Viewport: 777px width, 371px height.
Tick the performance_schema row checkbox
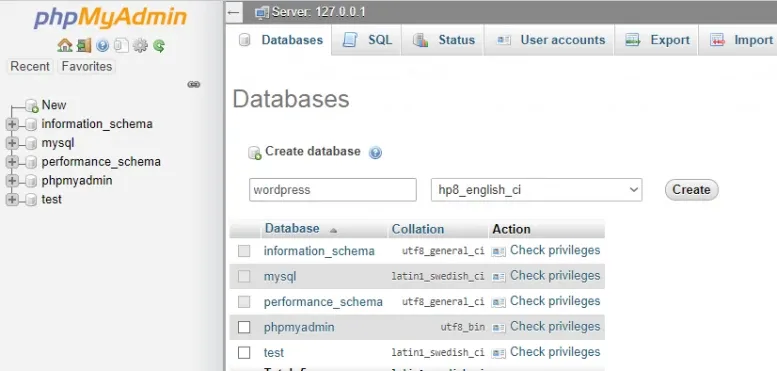pyautogui.click(x=244, y=302)
